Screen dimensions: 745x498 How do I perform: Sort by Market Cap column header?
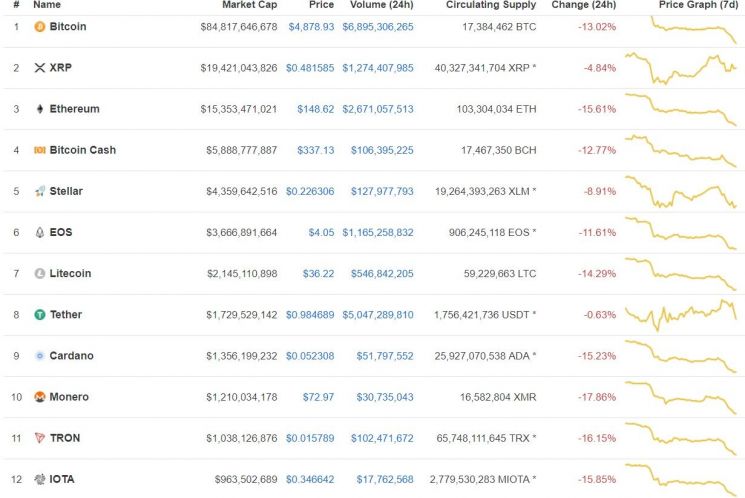(x=249, y=5)
